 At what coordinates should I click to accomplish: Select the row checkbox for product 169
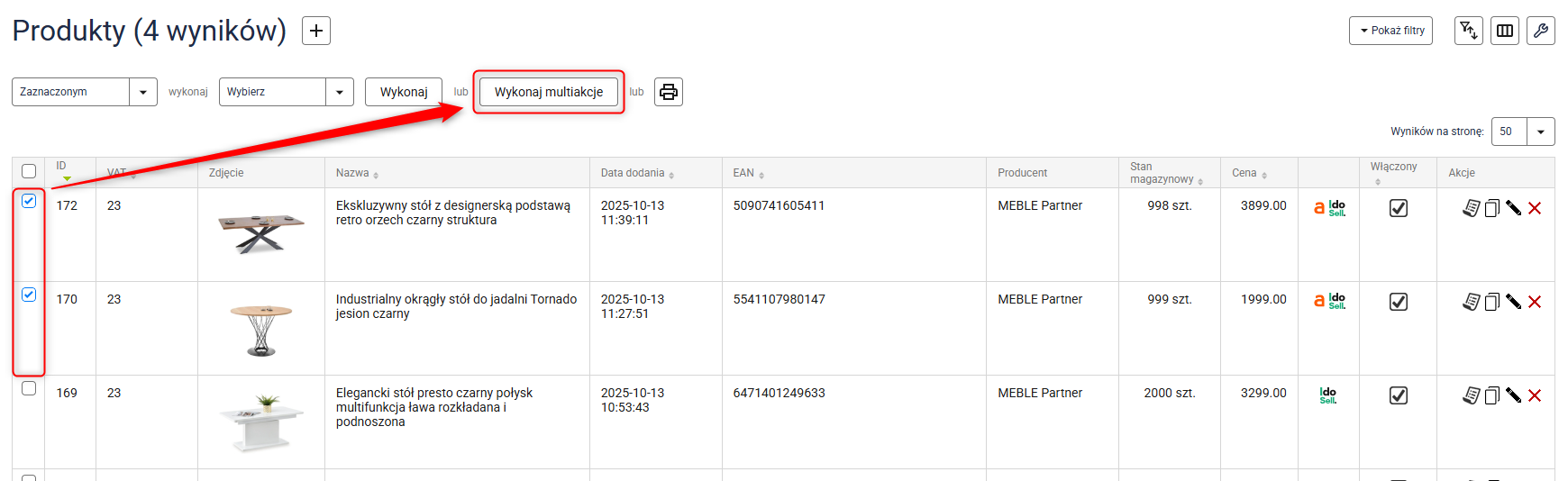pyautogui.click(x=29, y=388)
